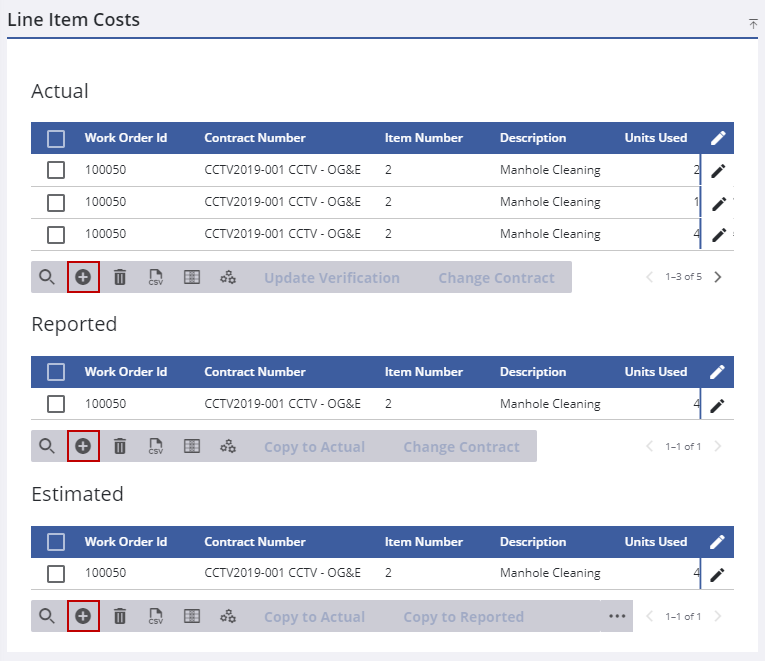Select all rows in Actual table header

[56, 139]
